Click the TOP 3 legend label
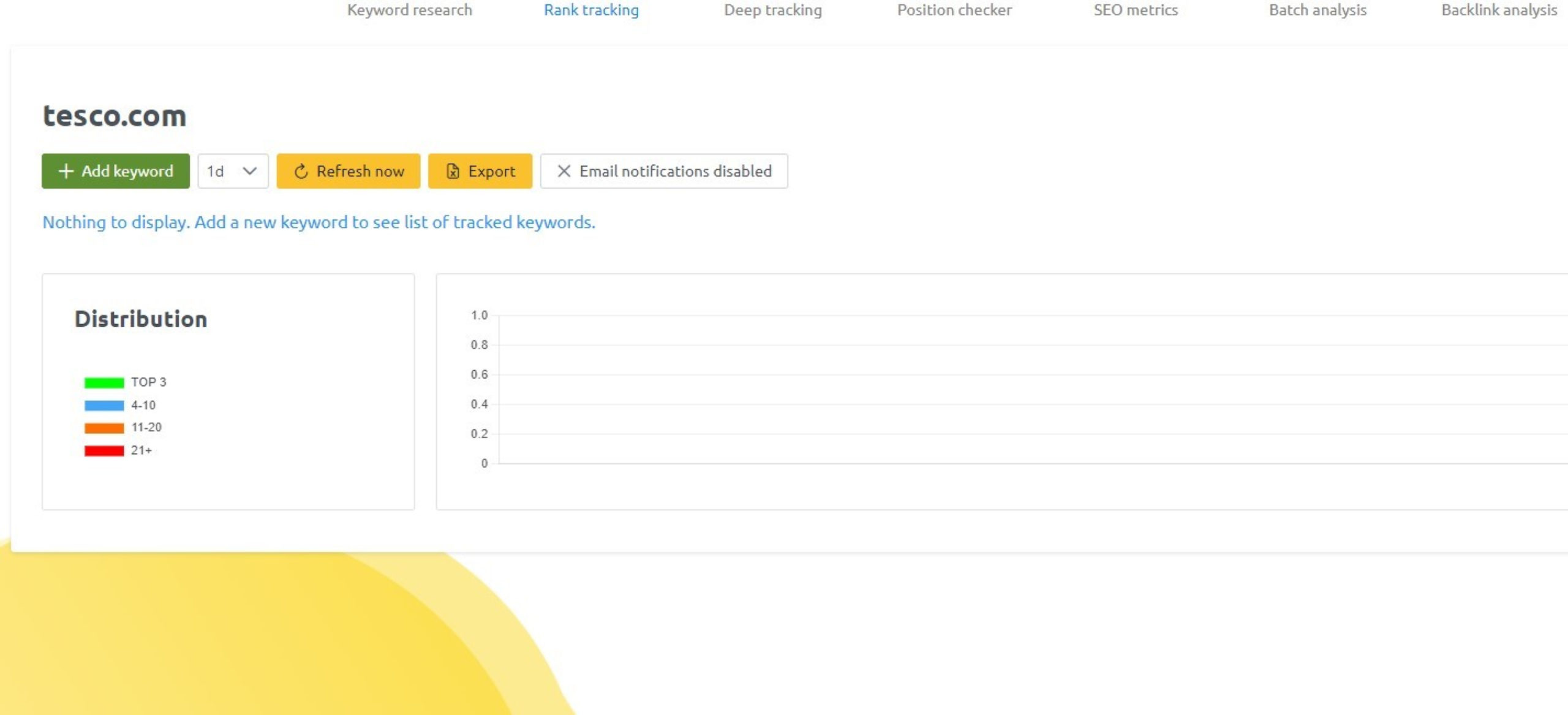Image resolution: width=1568 pixels, height=715 pixels. coord(149,382)
